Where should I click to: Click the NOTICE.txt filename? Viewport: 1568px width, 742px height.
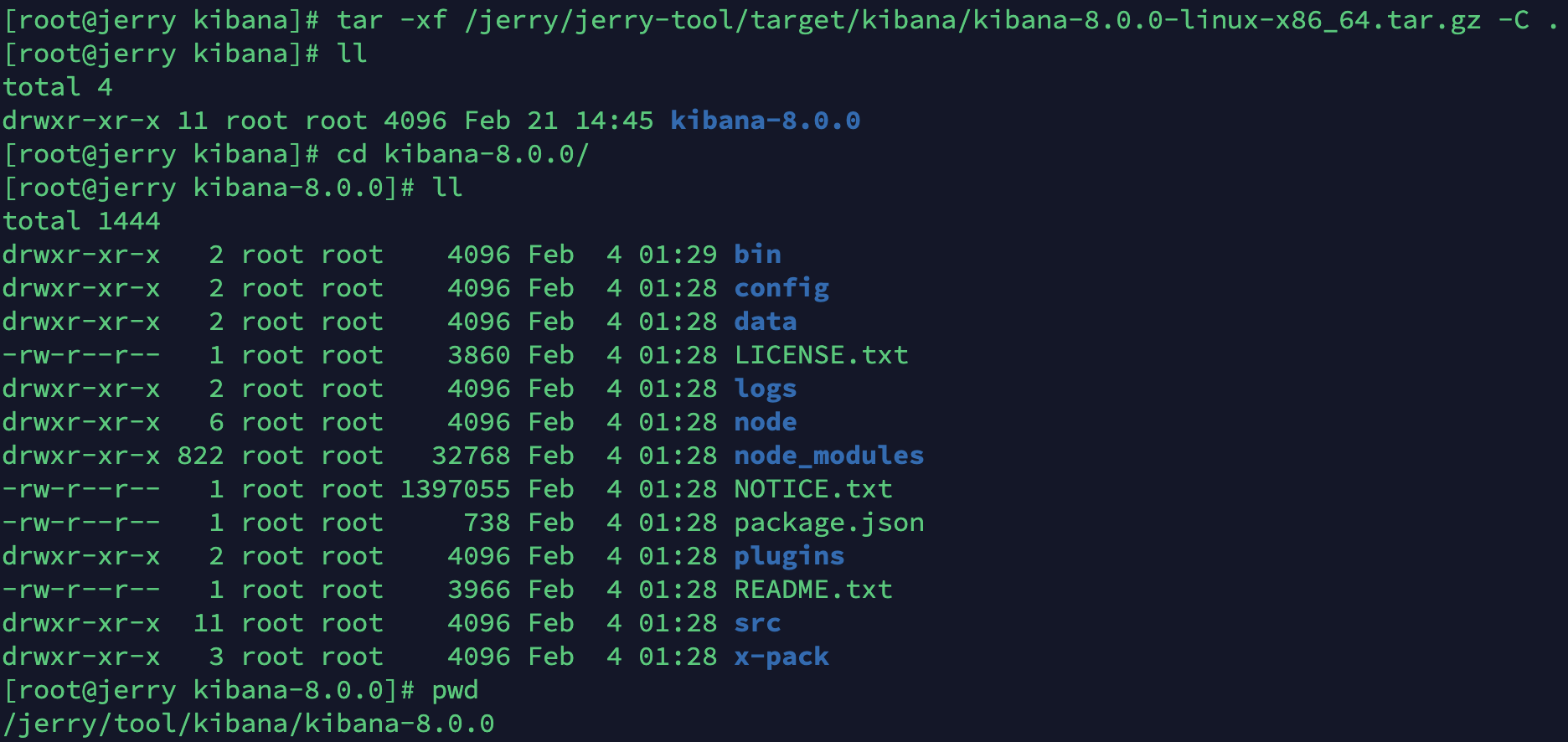[812, 489]
